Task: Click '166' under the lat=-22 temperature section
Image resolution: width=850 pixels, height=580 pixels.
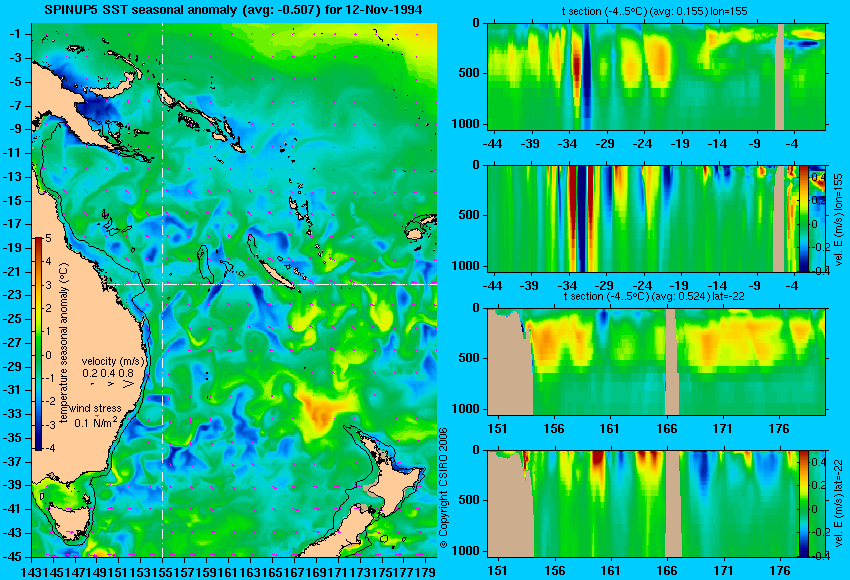Action: (x=666, y=429)
